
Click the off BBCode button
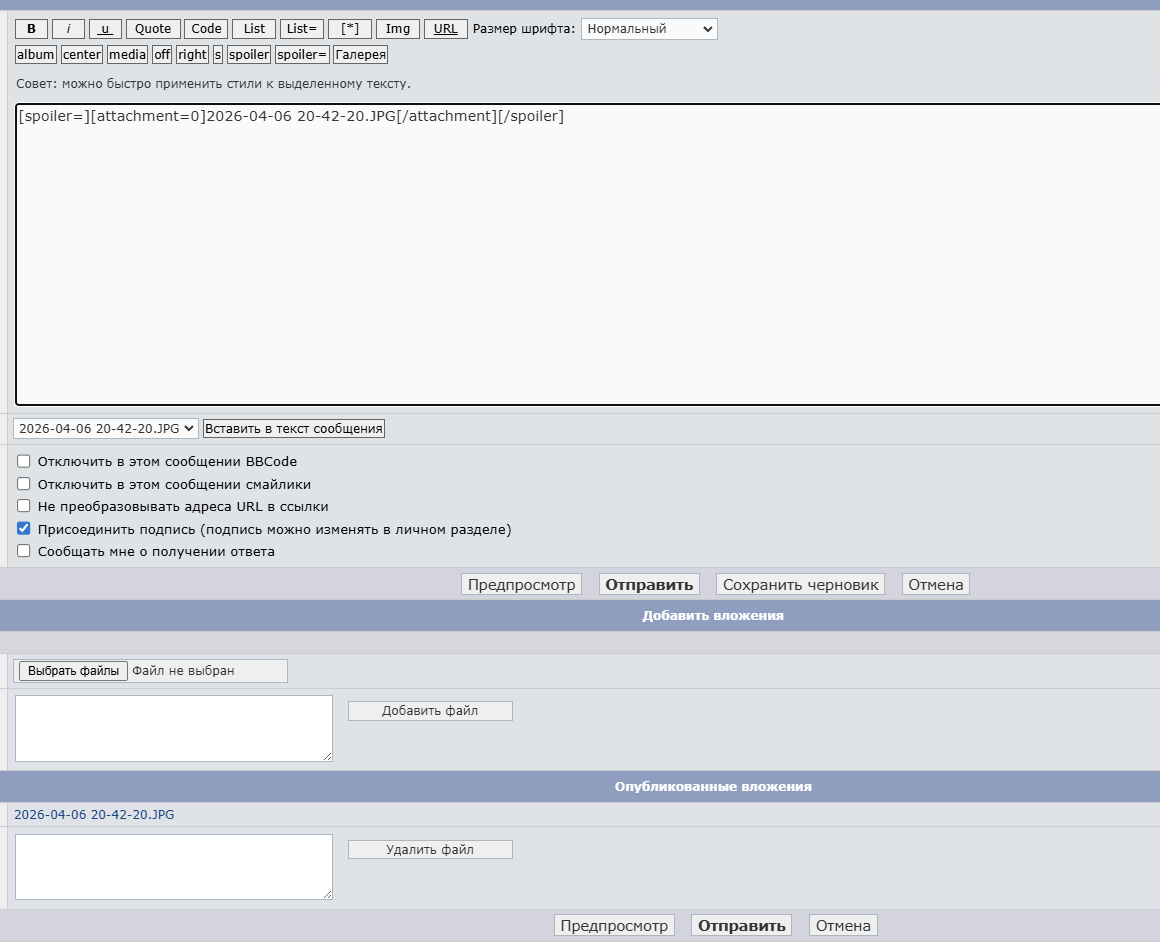162,55
